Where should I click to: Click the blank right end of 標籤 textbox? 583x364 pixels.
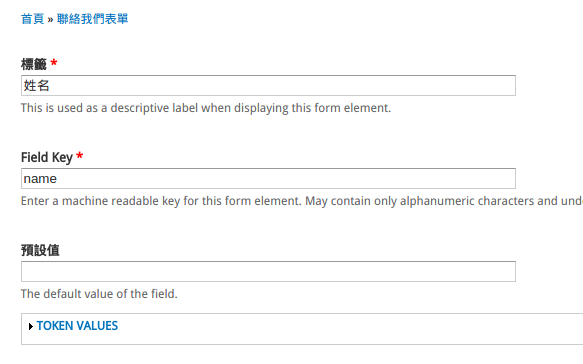[483, 86]
